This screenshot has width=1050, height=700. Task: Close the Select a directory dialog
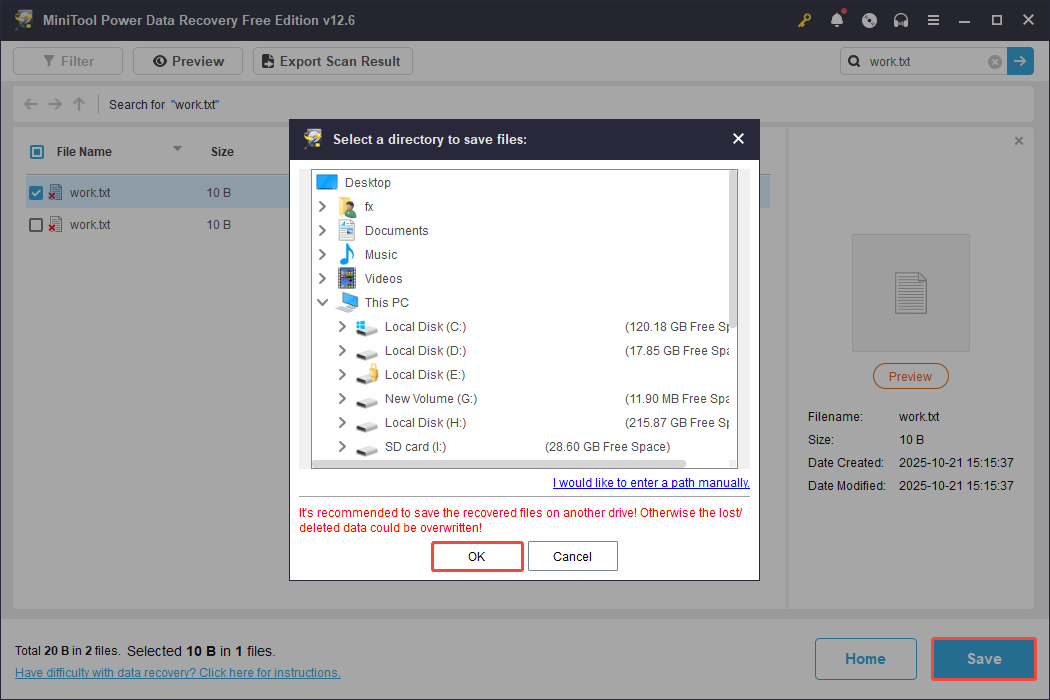click(x=738, y=139)
